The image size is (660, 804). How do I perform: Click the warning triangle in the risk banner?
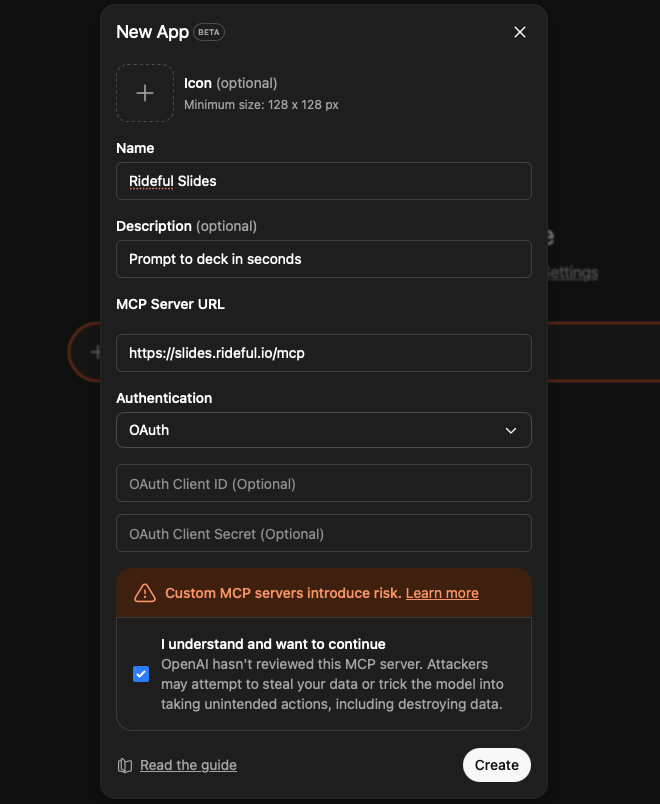143,592
